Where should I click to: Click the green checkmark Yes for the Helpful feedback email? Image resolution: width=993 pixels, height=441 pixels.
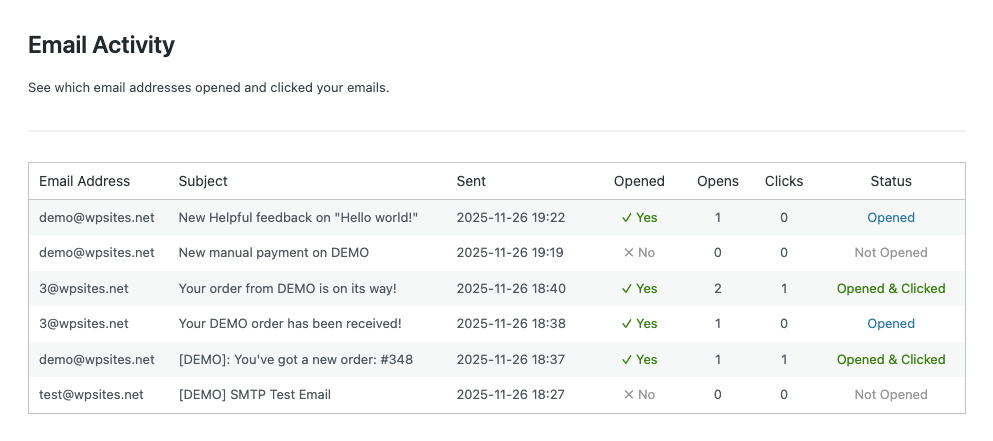click(639, 217)
